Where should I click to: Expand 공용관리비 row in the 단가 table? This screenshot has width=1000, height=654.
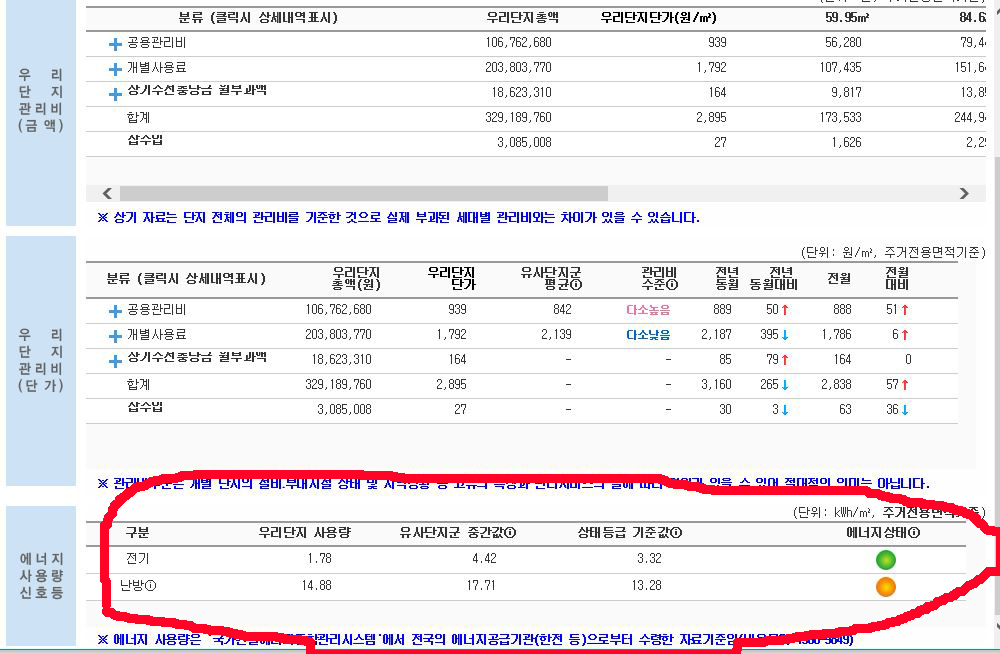coord(116,311)
